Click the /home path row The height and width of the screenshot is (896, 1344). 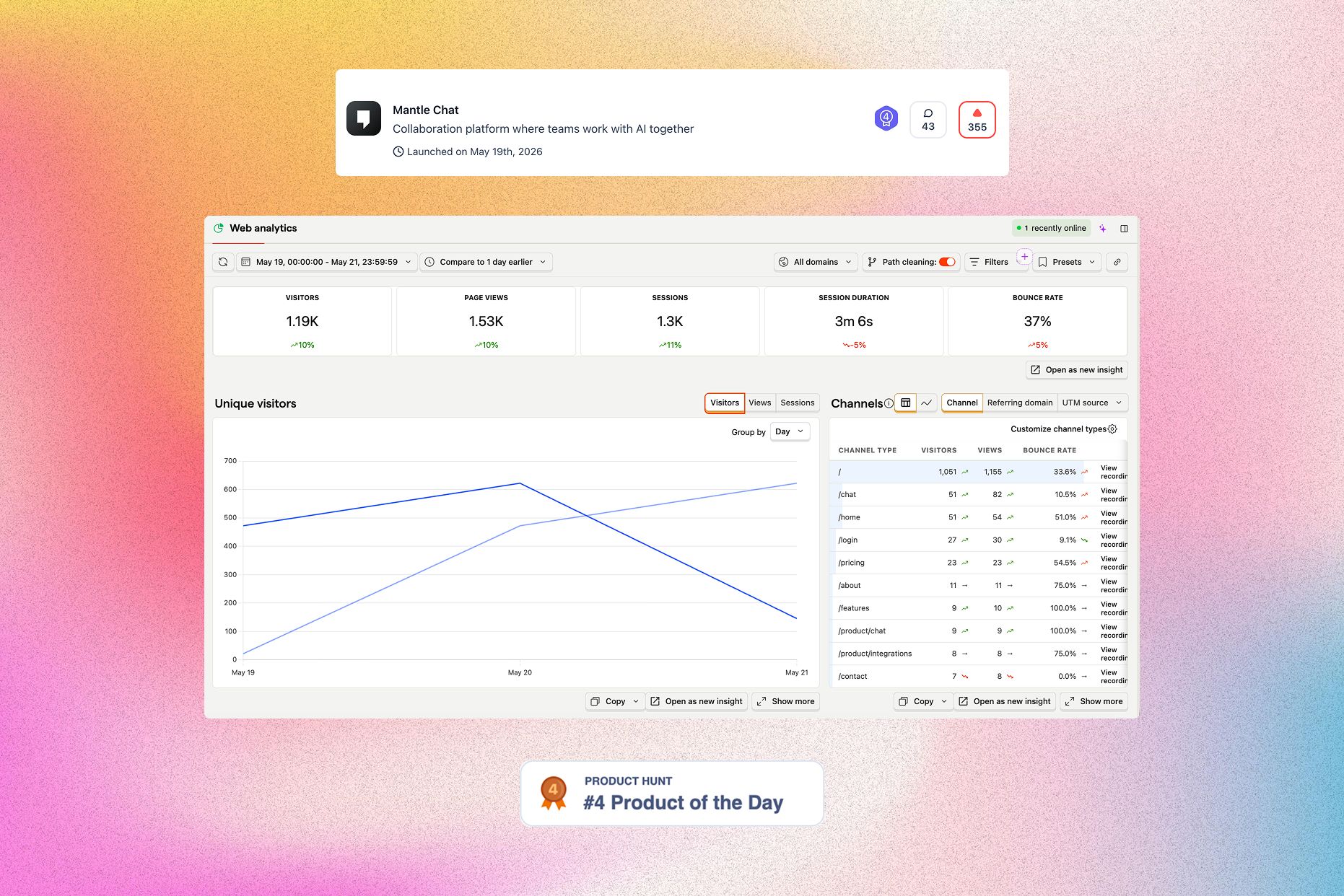978,517
